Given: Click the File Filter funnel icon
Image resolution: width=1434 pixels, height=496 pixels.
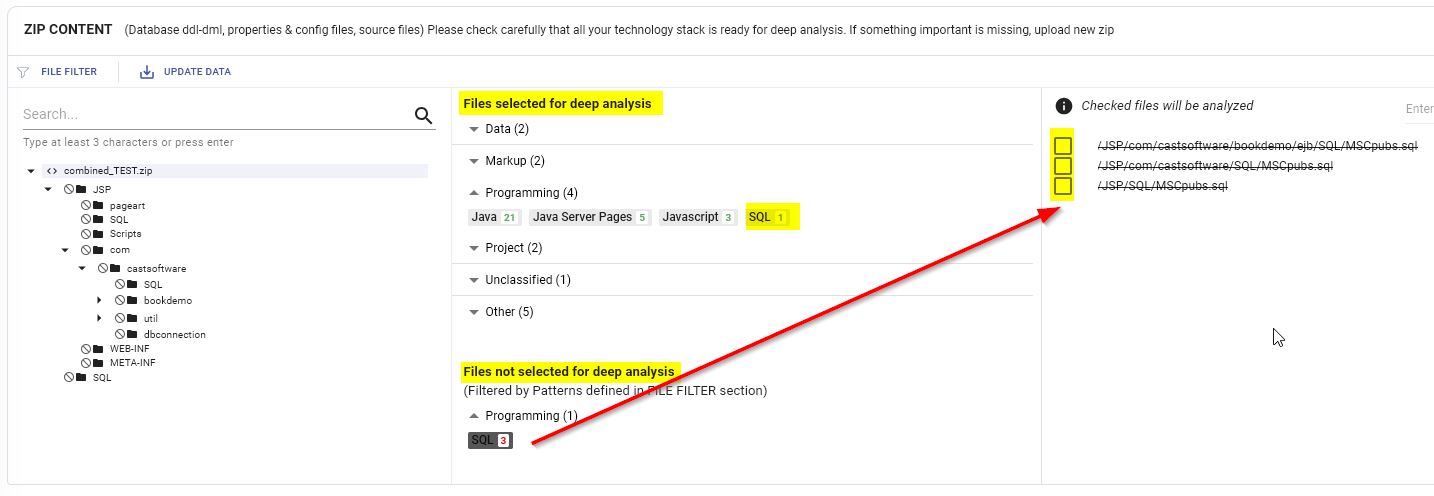Looking at the screenshot, I should (23, 72).
